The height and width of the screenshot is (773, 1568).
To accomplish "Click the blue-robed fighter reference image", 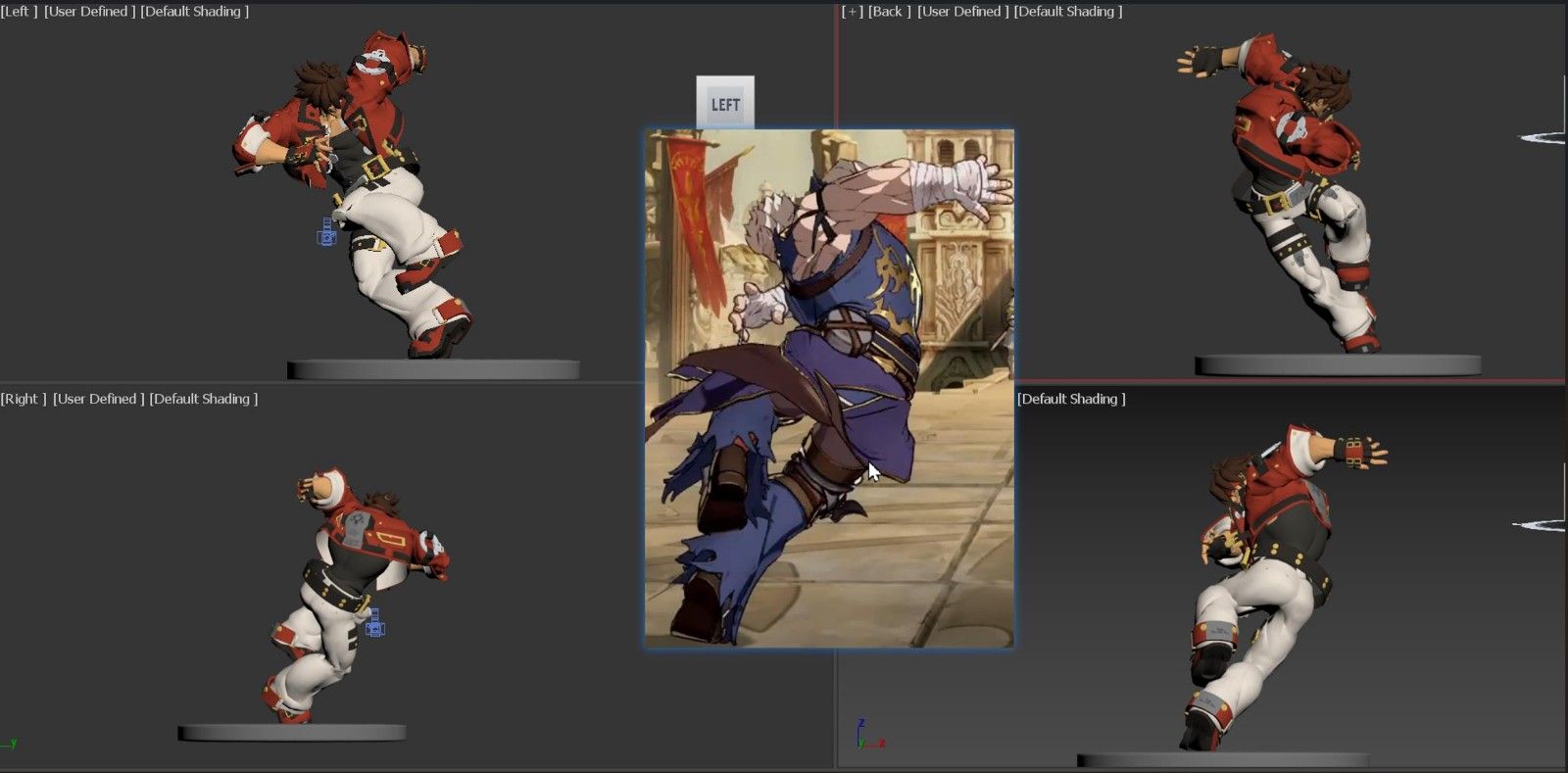I will click(x=829, y=388).
